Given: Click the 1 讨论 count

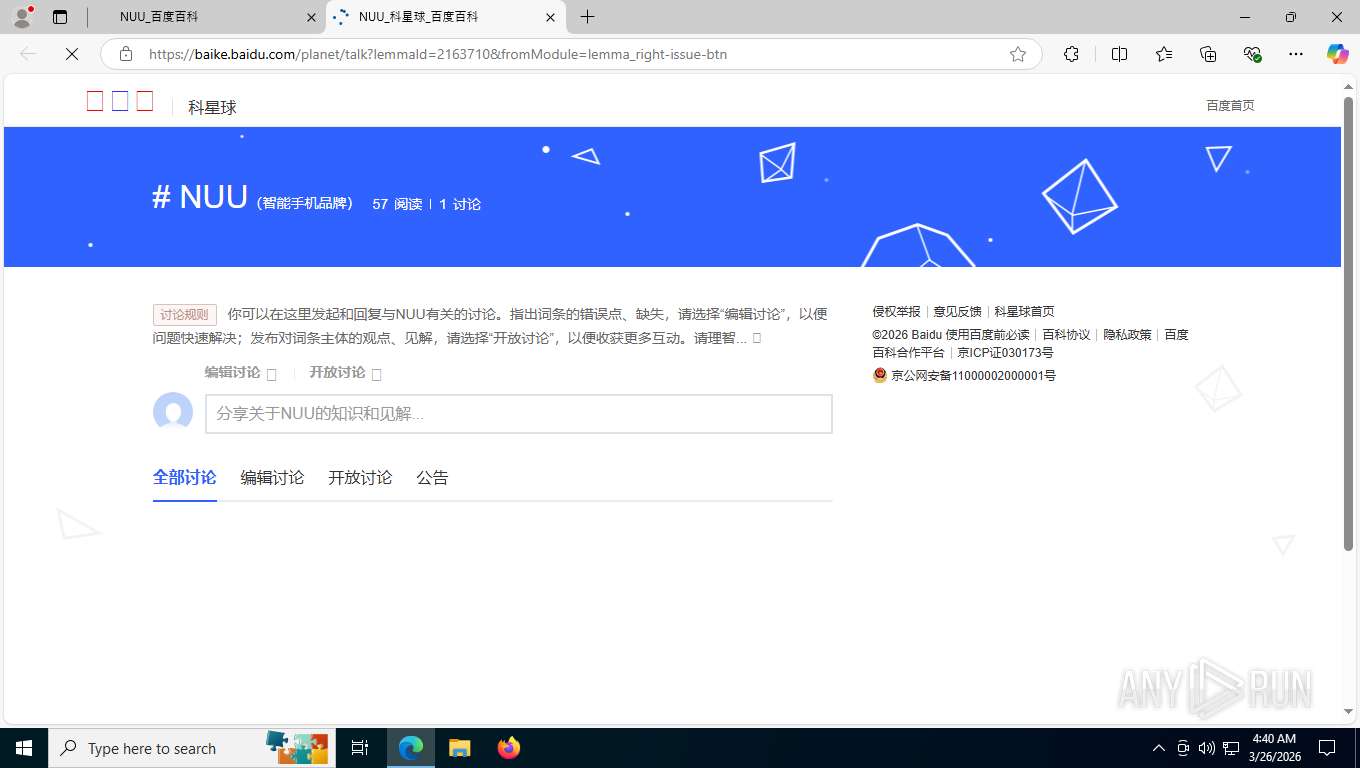Looking at the screenshot, I should pos(460,204).
